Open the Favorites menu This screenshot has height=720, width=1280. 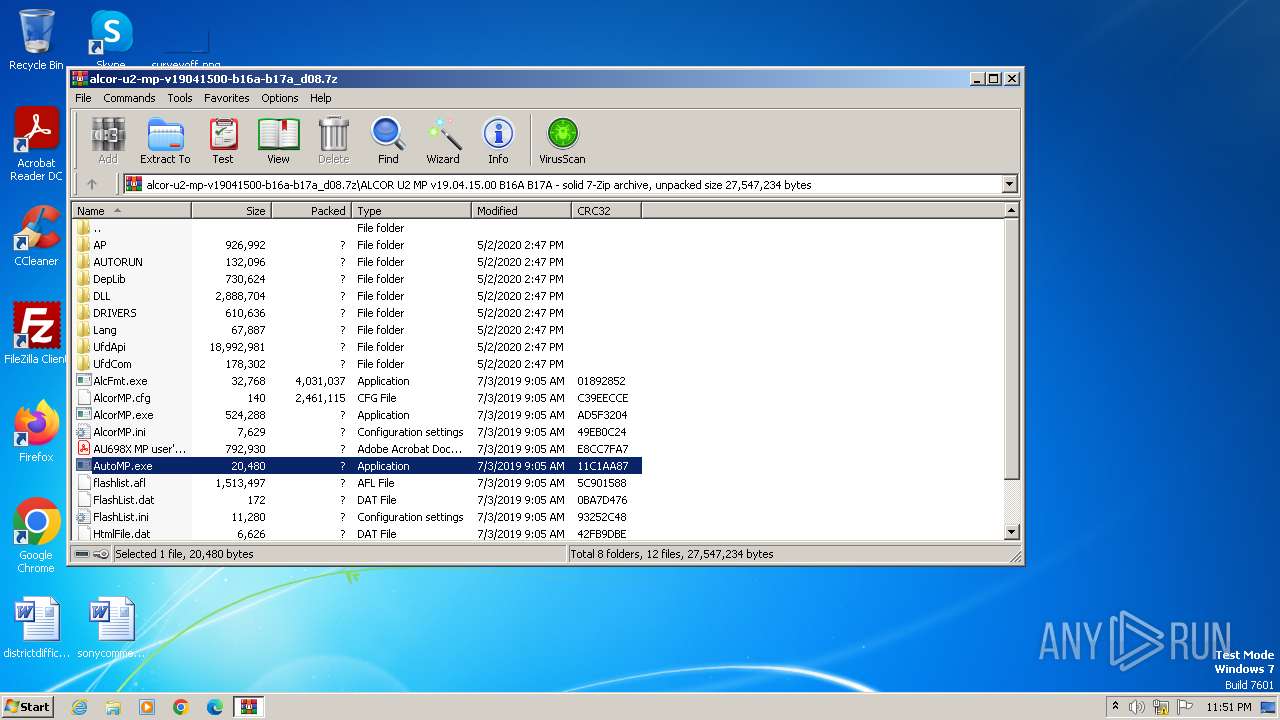pyautogui.click(x=227, y=98)
